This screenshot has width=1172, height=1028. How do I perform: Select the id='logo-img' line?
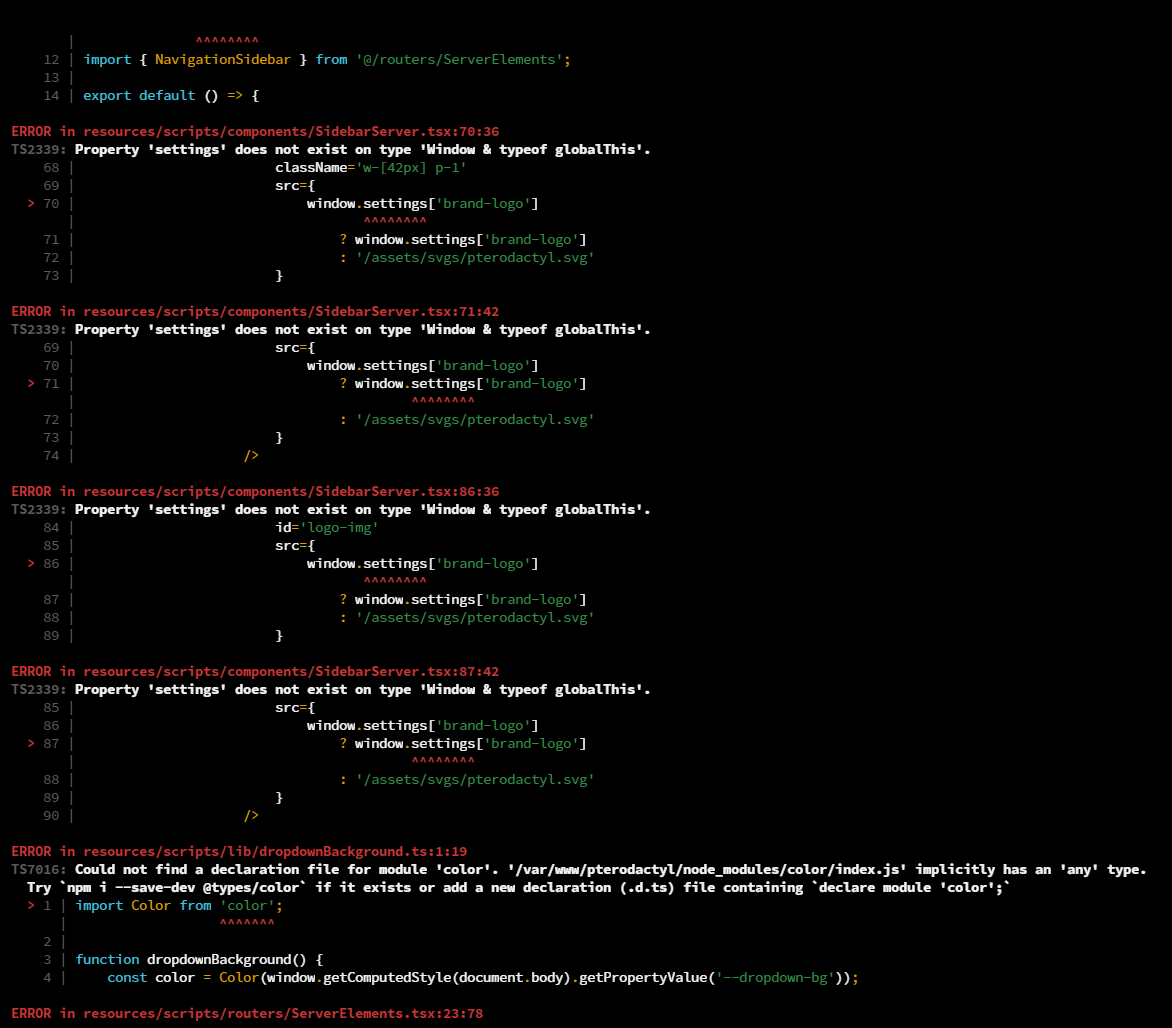(327, 528)
